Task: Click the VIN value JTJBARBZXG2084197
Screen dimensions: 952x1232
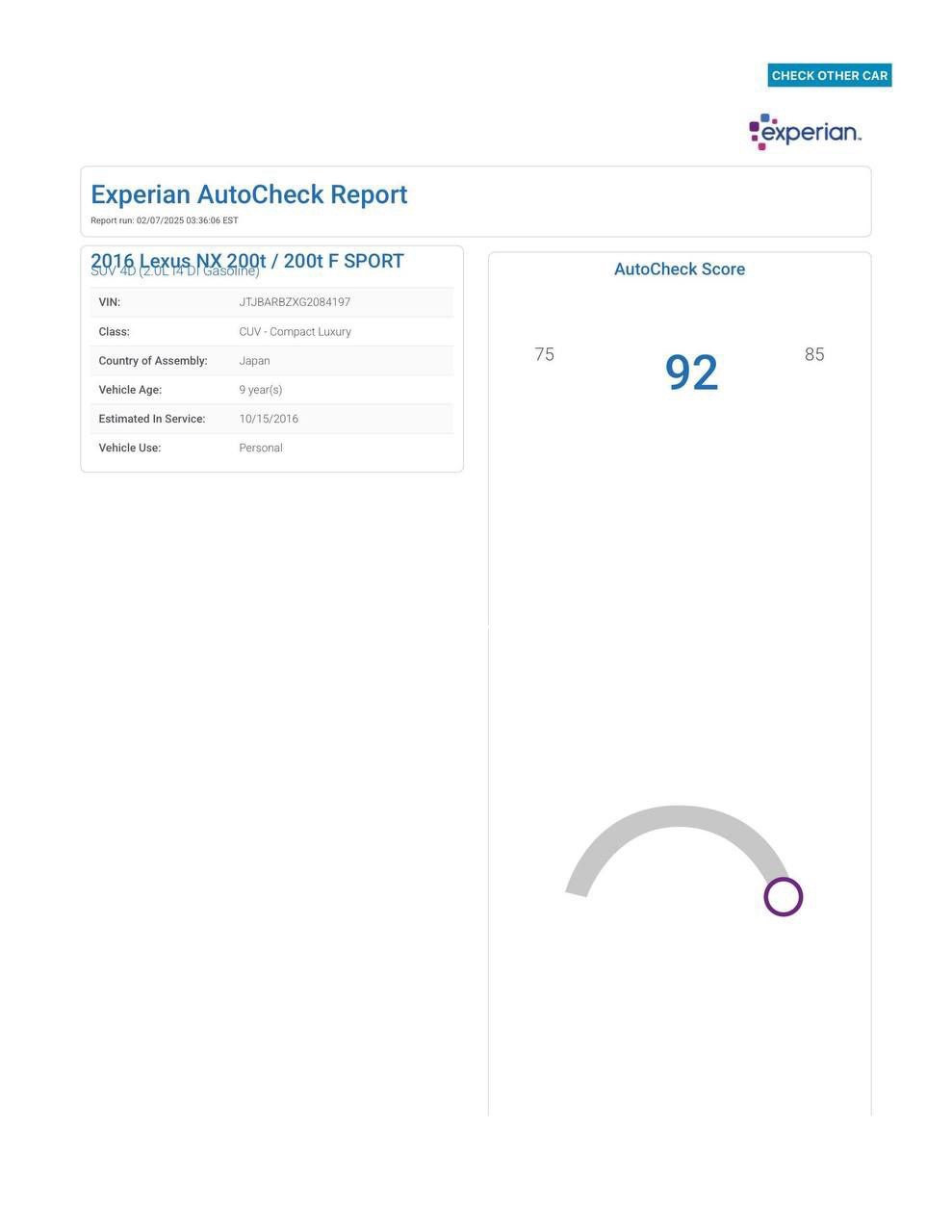Action: tap(295, 302)
